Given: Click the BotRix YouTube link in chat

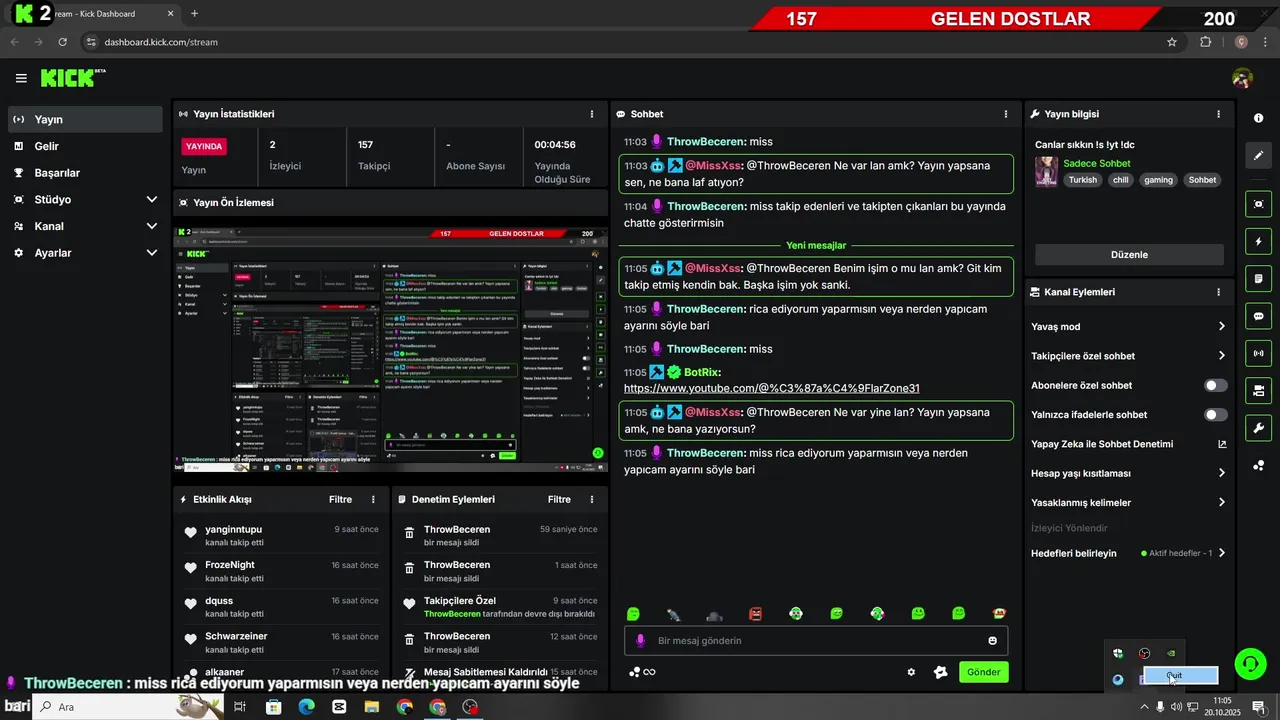Looking at the screenshot, I should click(x=771, y=388).
